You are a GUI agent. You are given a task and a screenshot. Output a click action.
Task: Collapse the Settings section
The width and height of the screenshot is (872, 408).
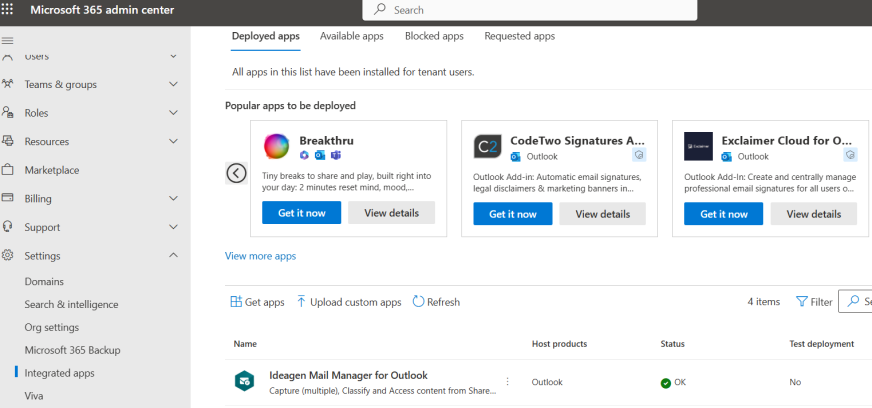point(174,256)
